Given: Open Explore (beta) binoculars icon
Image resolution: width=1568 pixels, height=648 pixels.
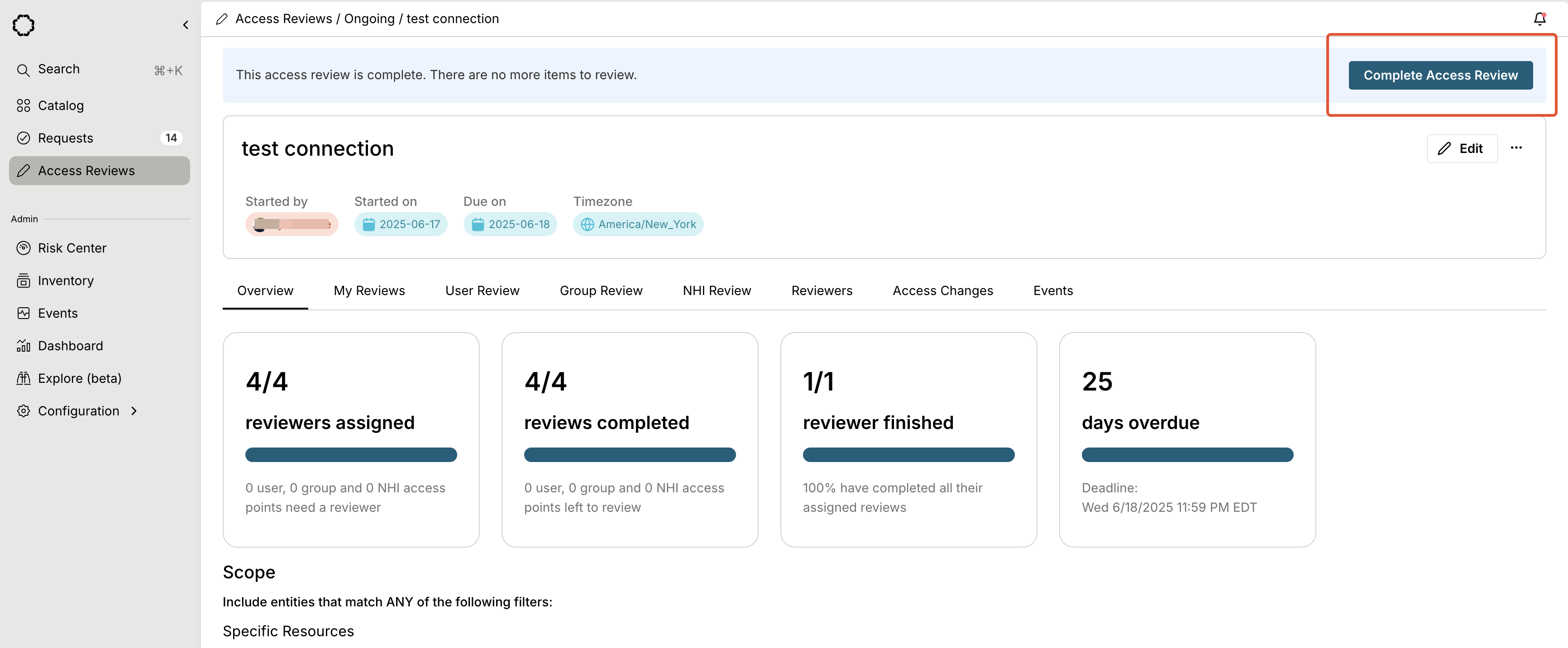Looking at the screenshot, I should click(23, 378).
